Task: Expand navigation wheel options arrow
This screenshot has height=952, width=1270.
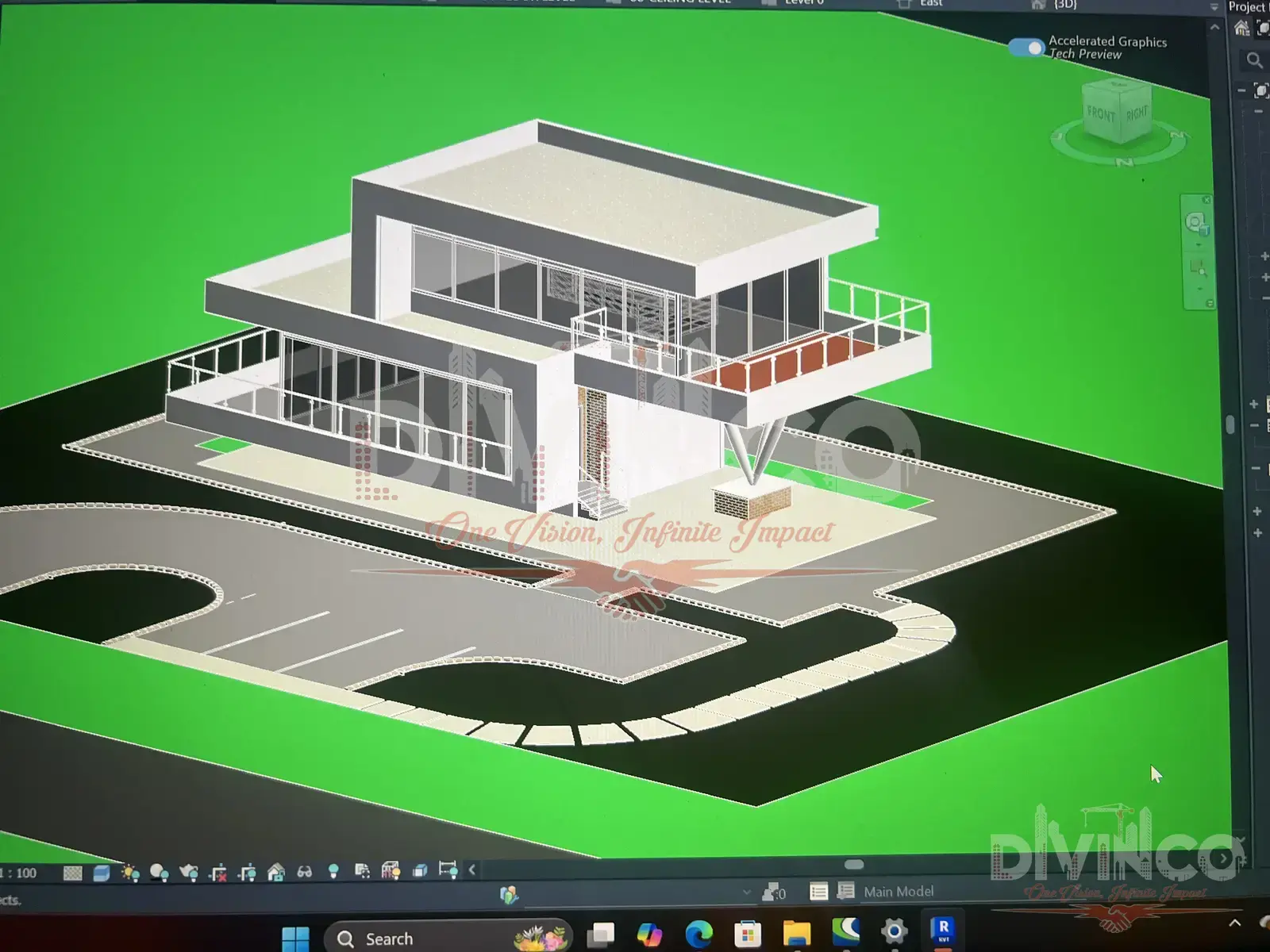Action: 1199,245
